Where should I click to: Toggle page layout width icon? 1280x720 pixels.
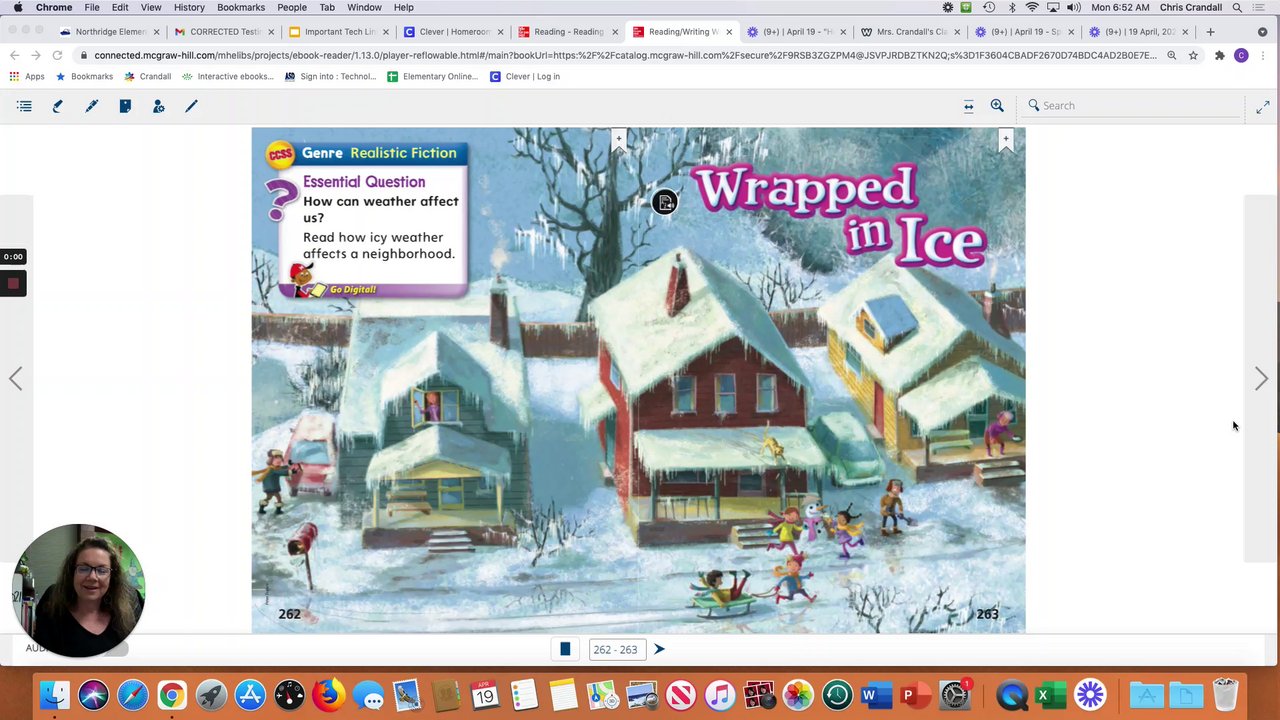tap(968, 106)
